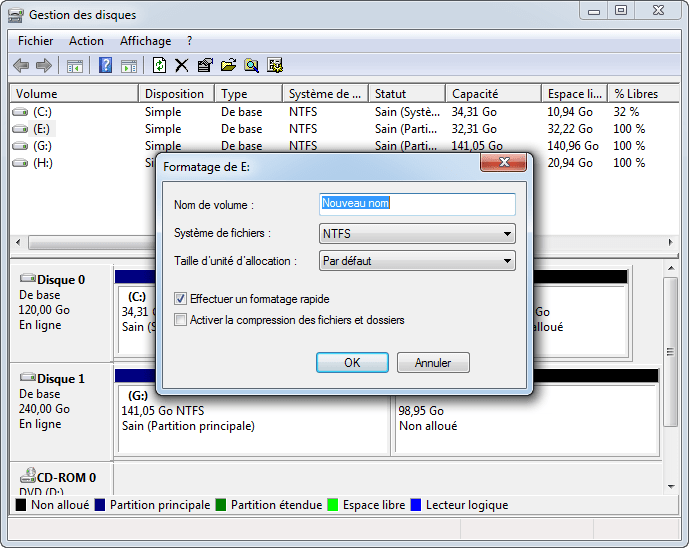Sort by the Espace li... column header
This screenshot has width=689, height=548.
(x=575, y=94)
